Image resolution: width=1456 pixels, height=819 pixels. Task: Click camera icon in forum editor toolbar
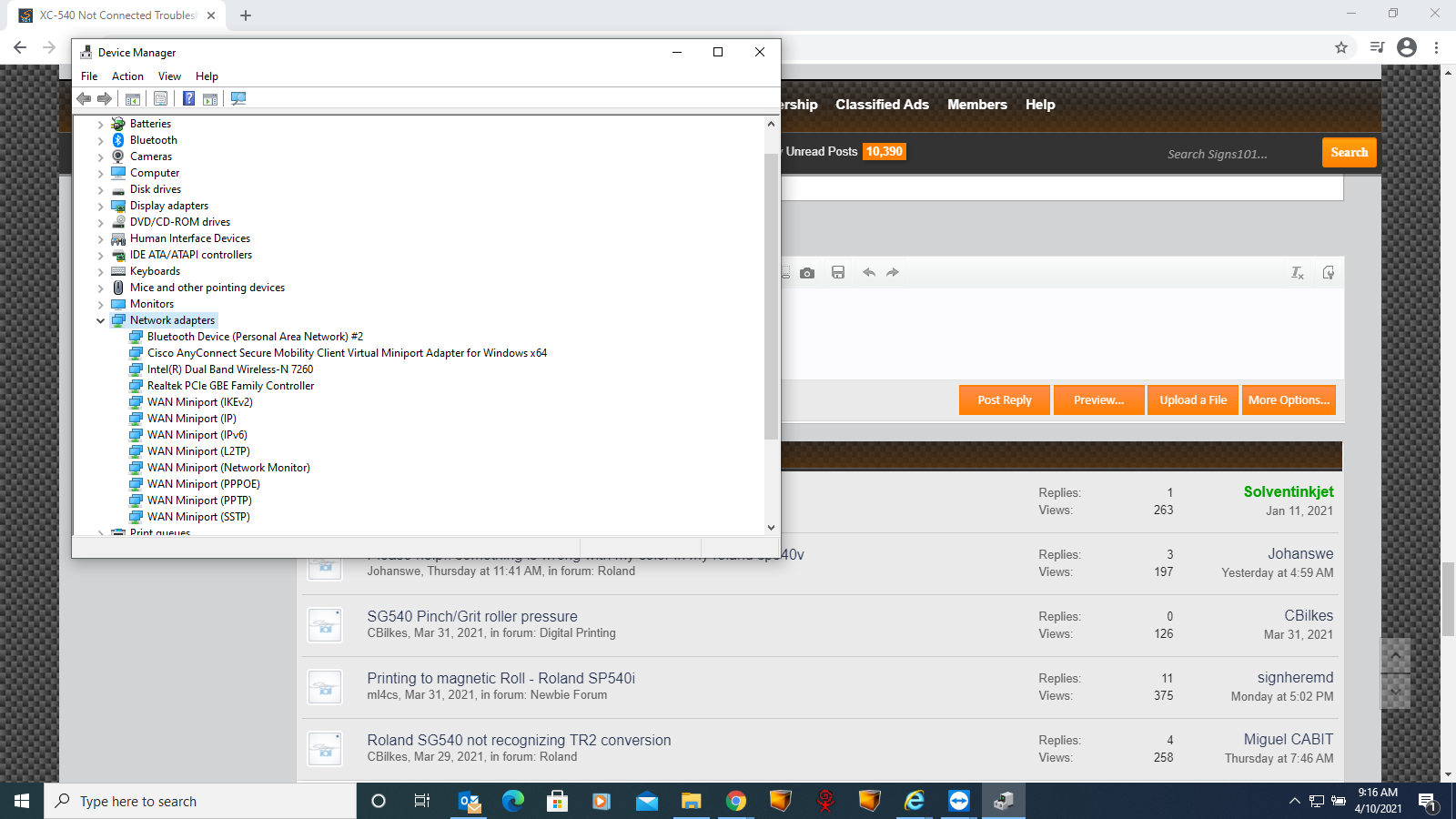click(x=807, y=273)
